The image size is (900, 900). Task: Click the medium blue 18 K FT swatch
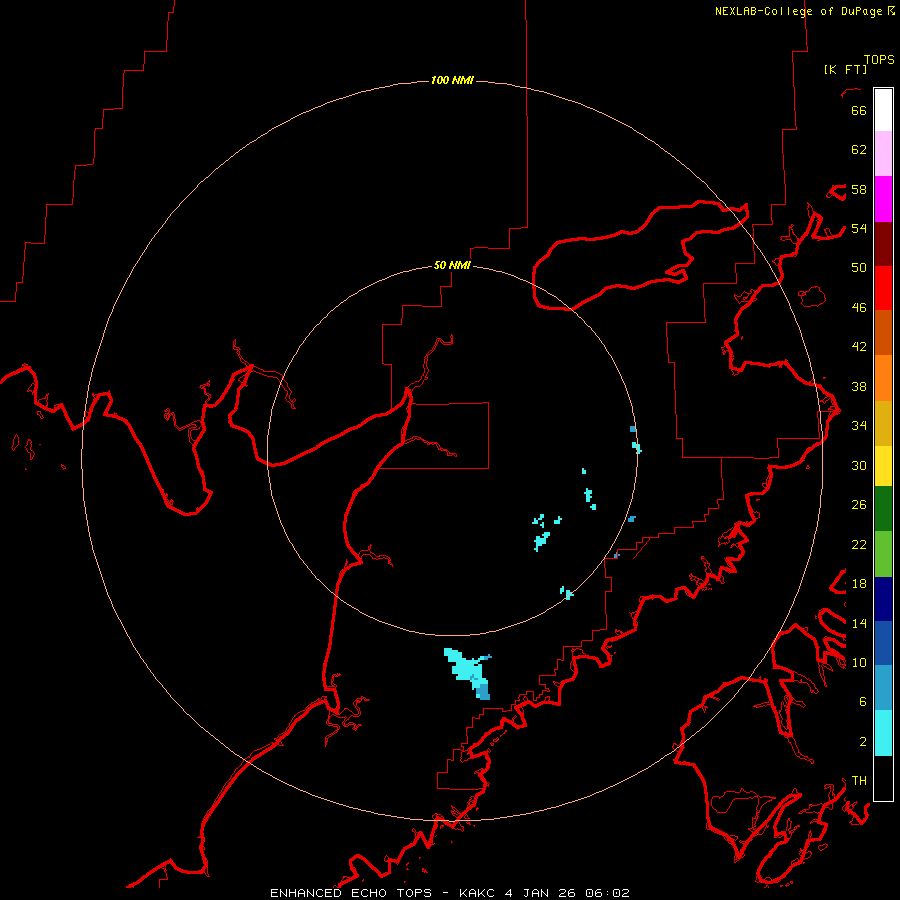883,643
